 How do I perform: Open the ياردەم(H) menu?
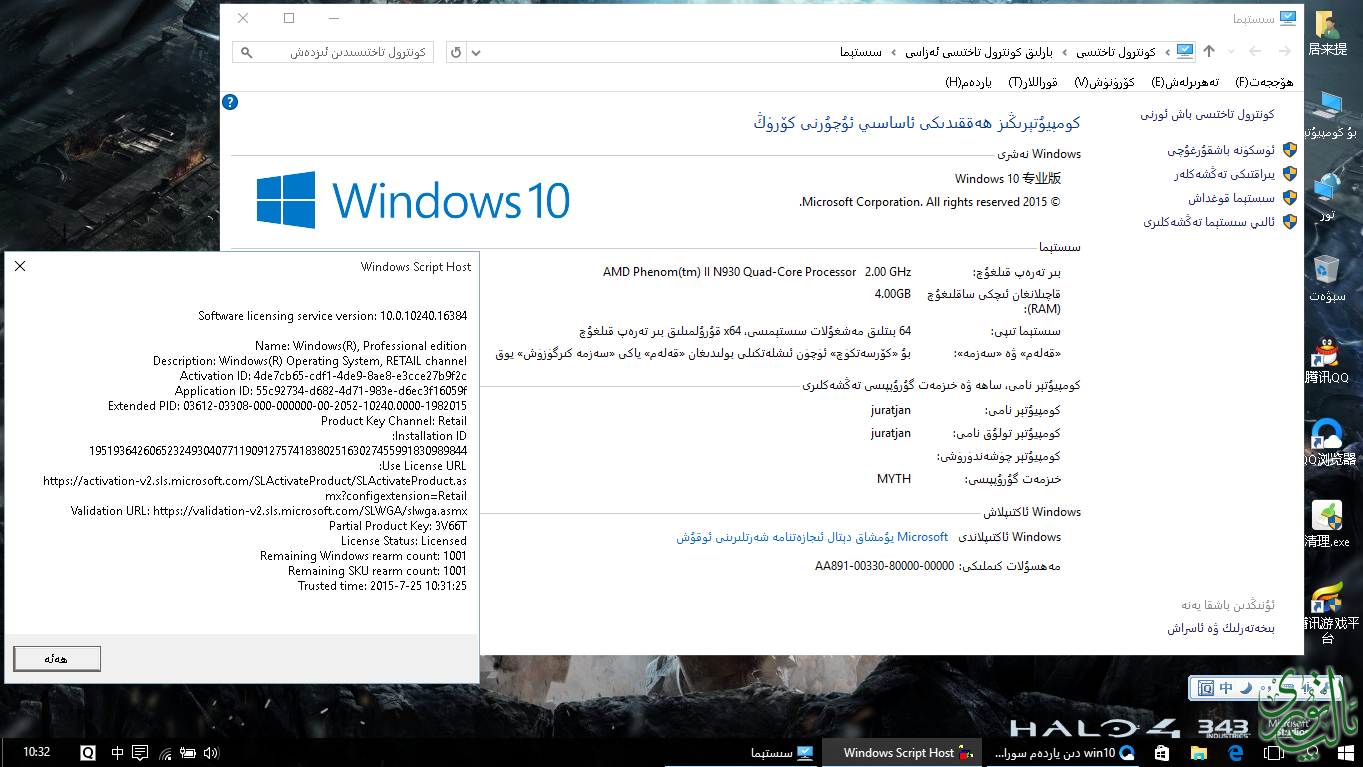click(969, 82)
